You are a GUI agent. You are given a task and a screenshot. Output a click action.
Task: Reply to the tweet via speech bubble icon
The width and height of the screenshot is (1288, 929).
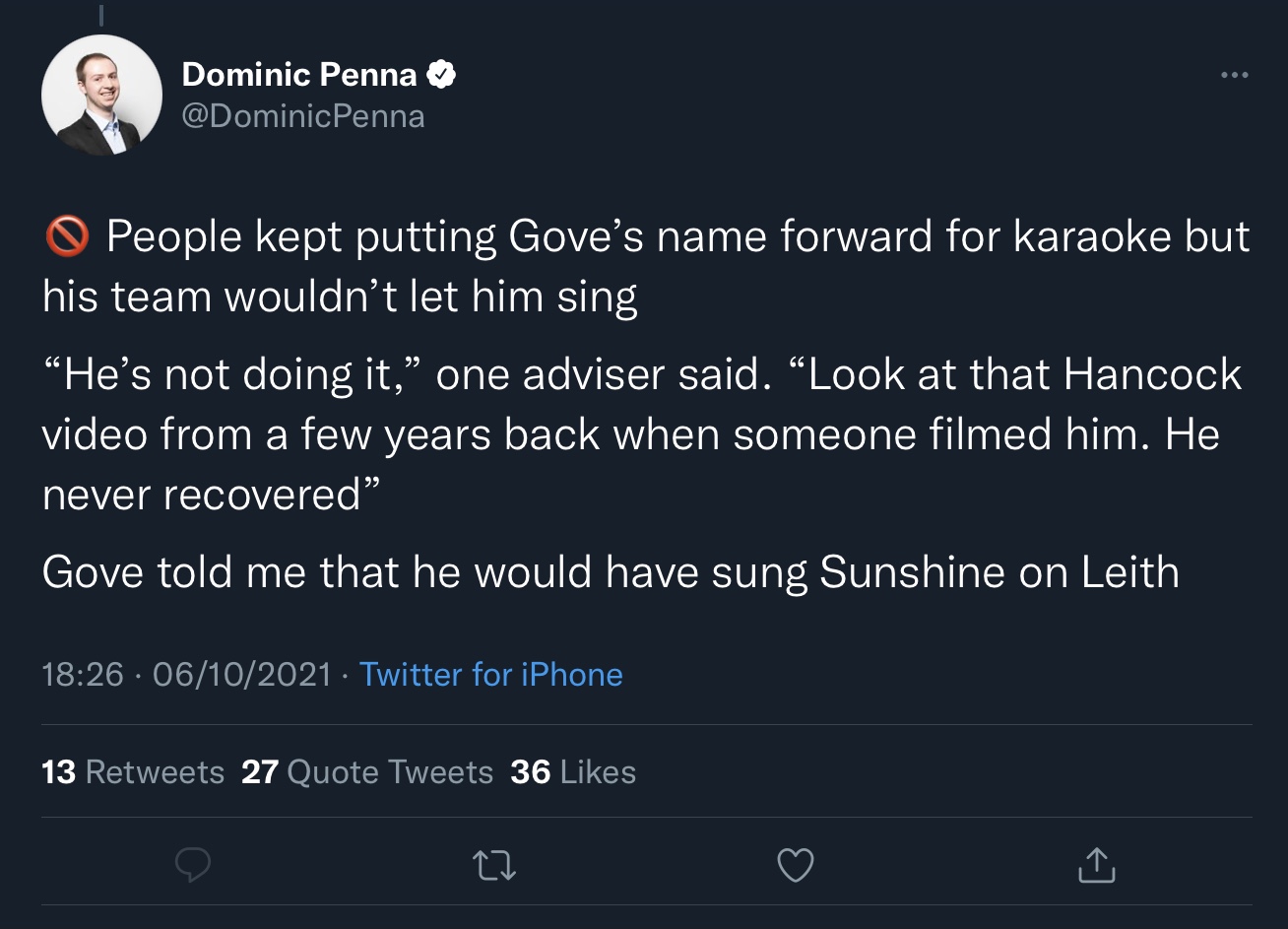(193, 865)
